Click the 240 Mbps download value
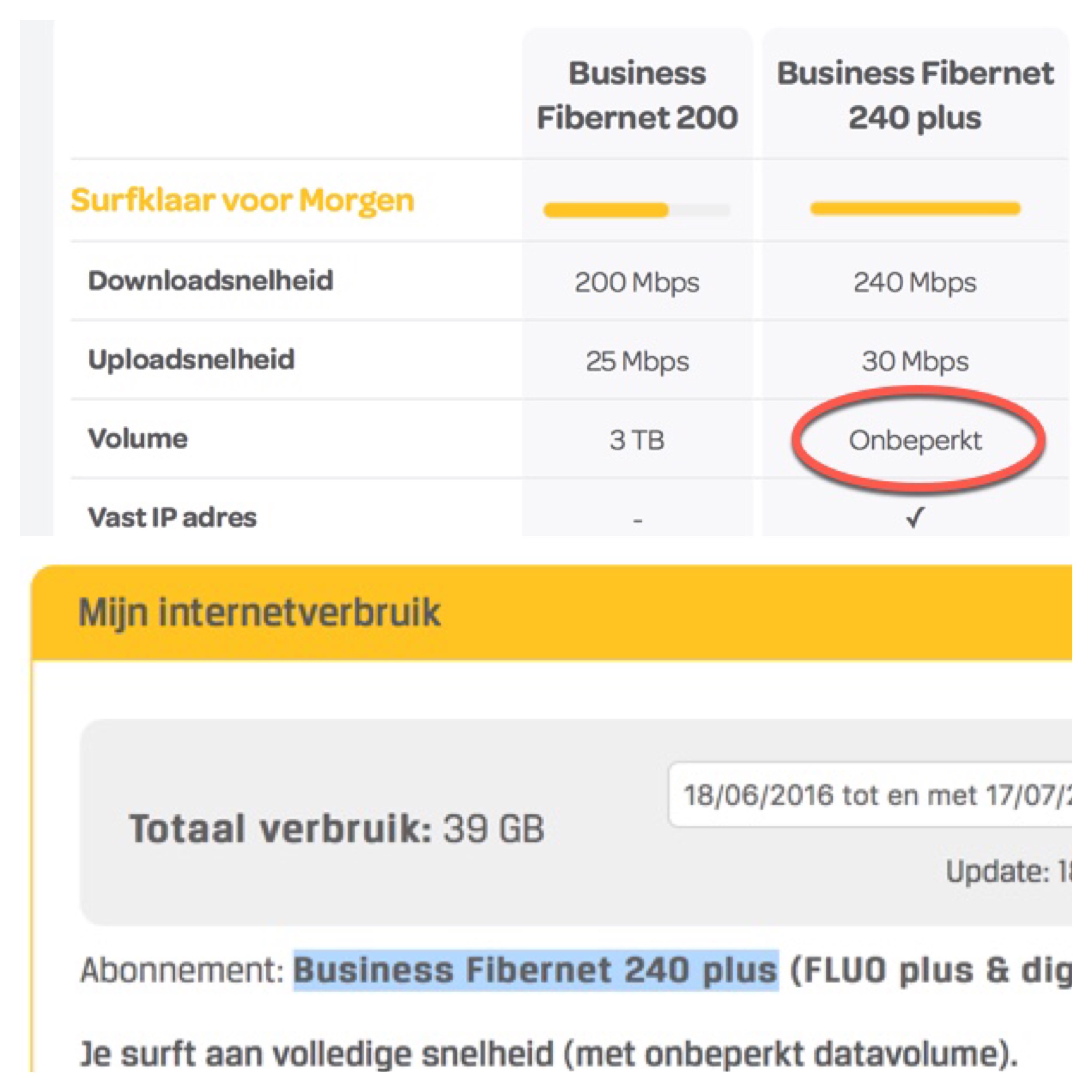The height and width of the screenshot is (1092, 1092). tap(915, 282)
